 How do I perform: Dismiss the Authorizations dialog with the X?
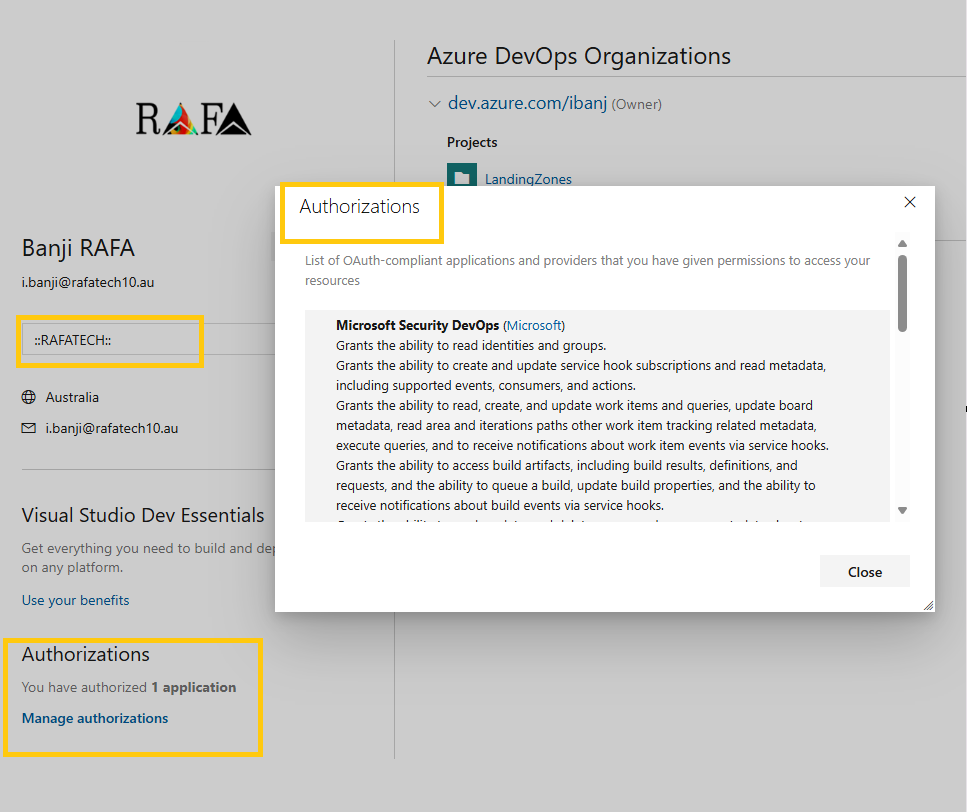point(910,201)
